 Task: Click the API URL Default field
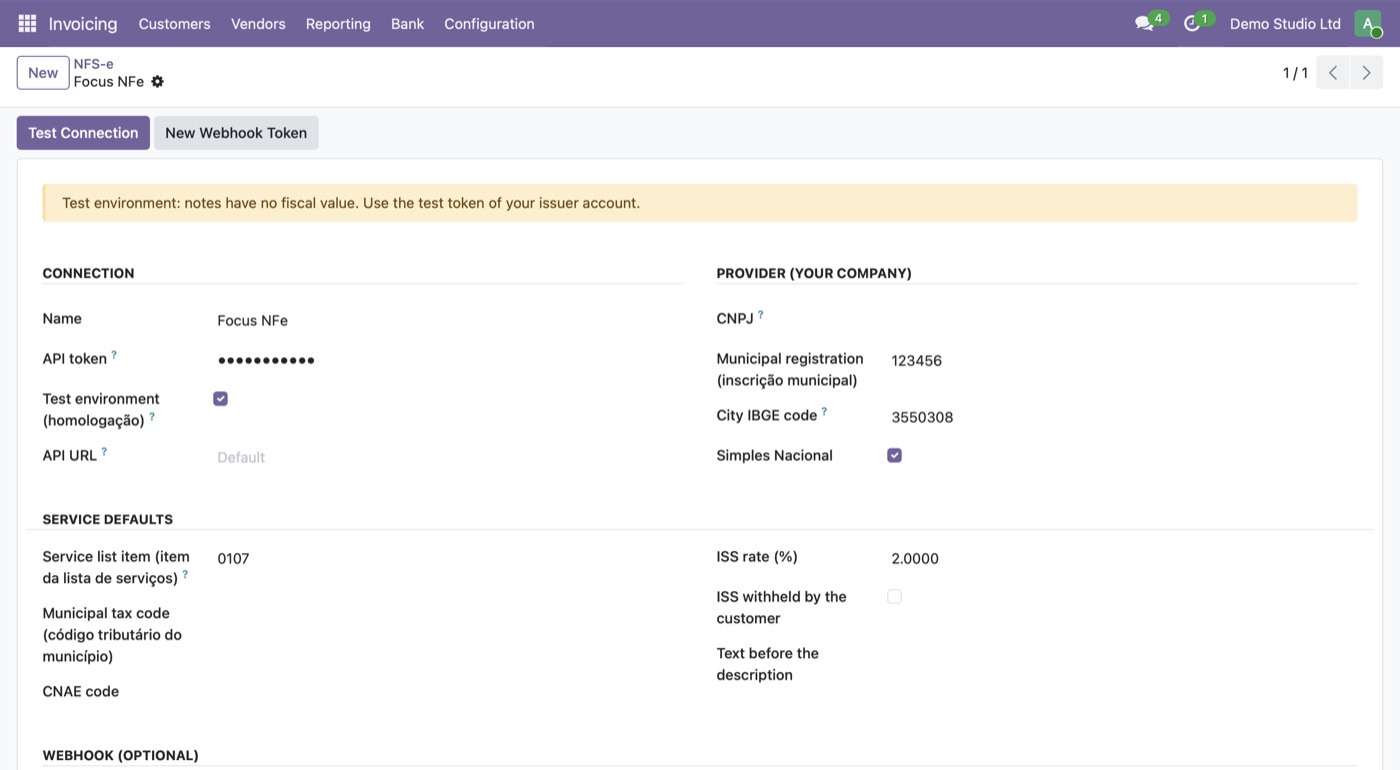450,457
